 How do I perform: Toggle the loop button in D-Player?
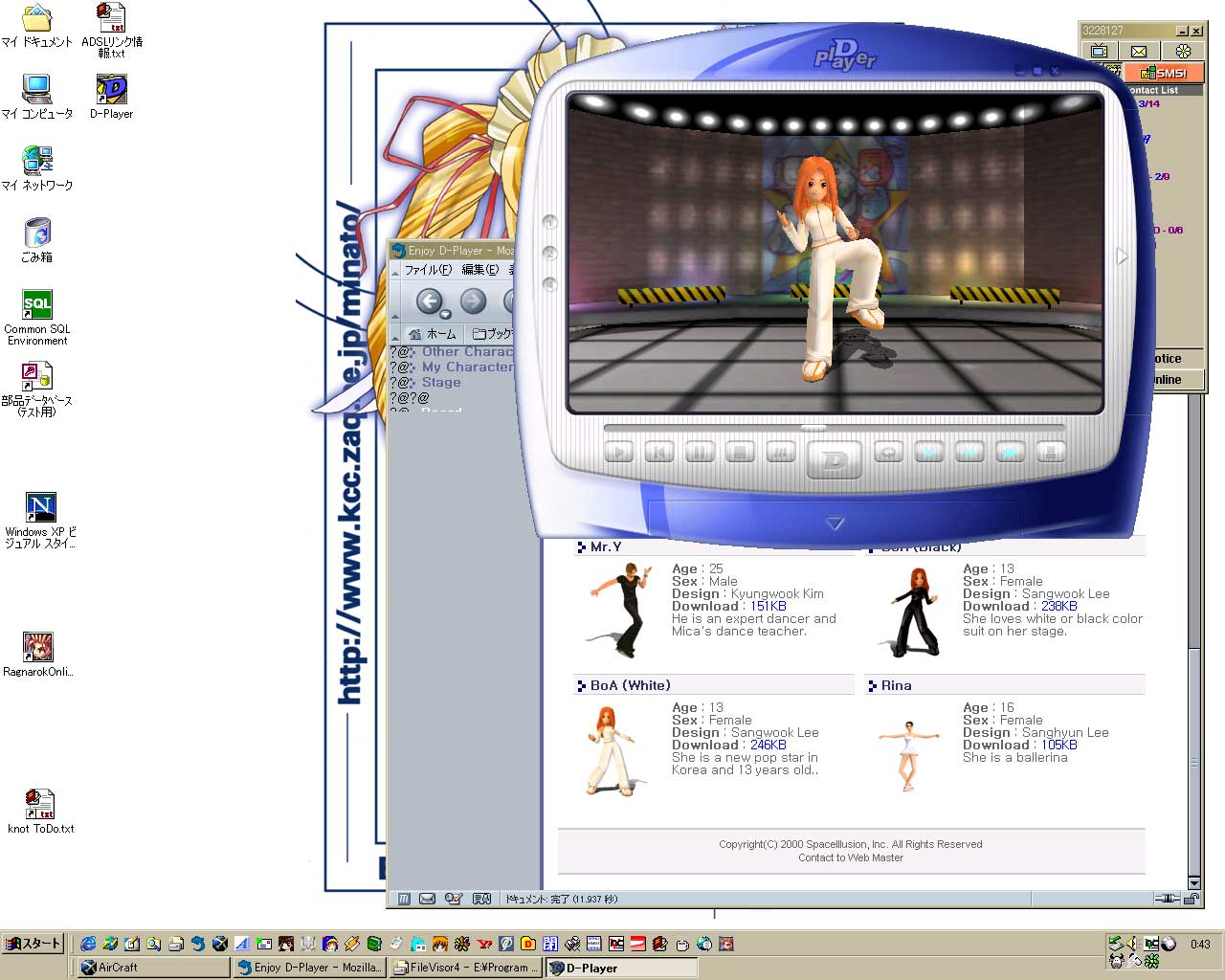point(889,452)
